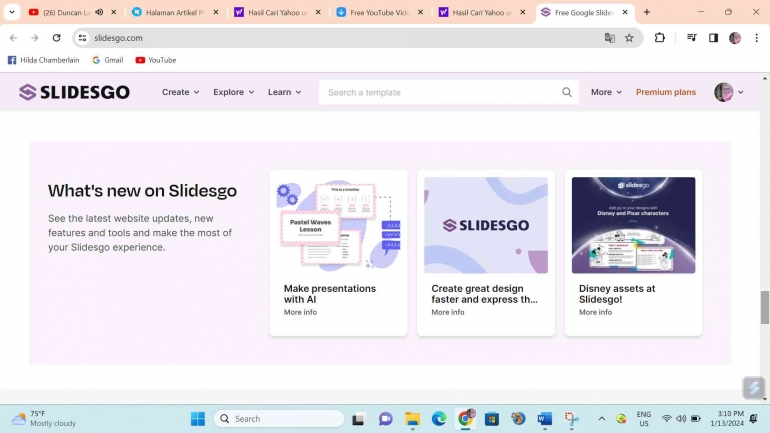Open the Slidesgo logo card thumbnail

point(486,225)
